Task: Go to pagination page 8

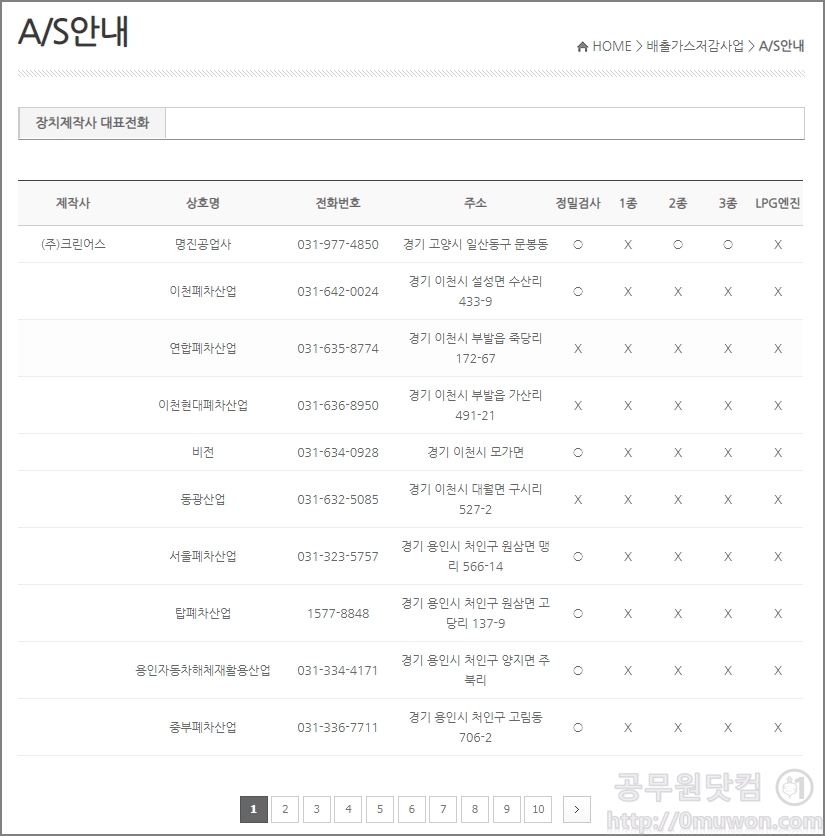Action: (475, 809)
